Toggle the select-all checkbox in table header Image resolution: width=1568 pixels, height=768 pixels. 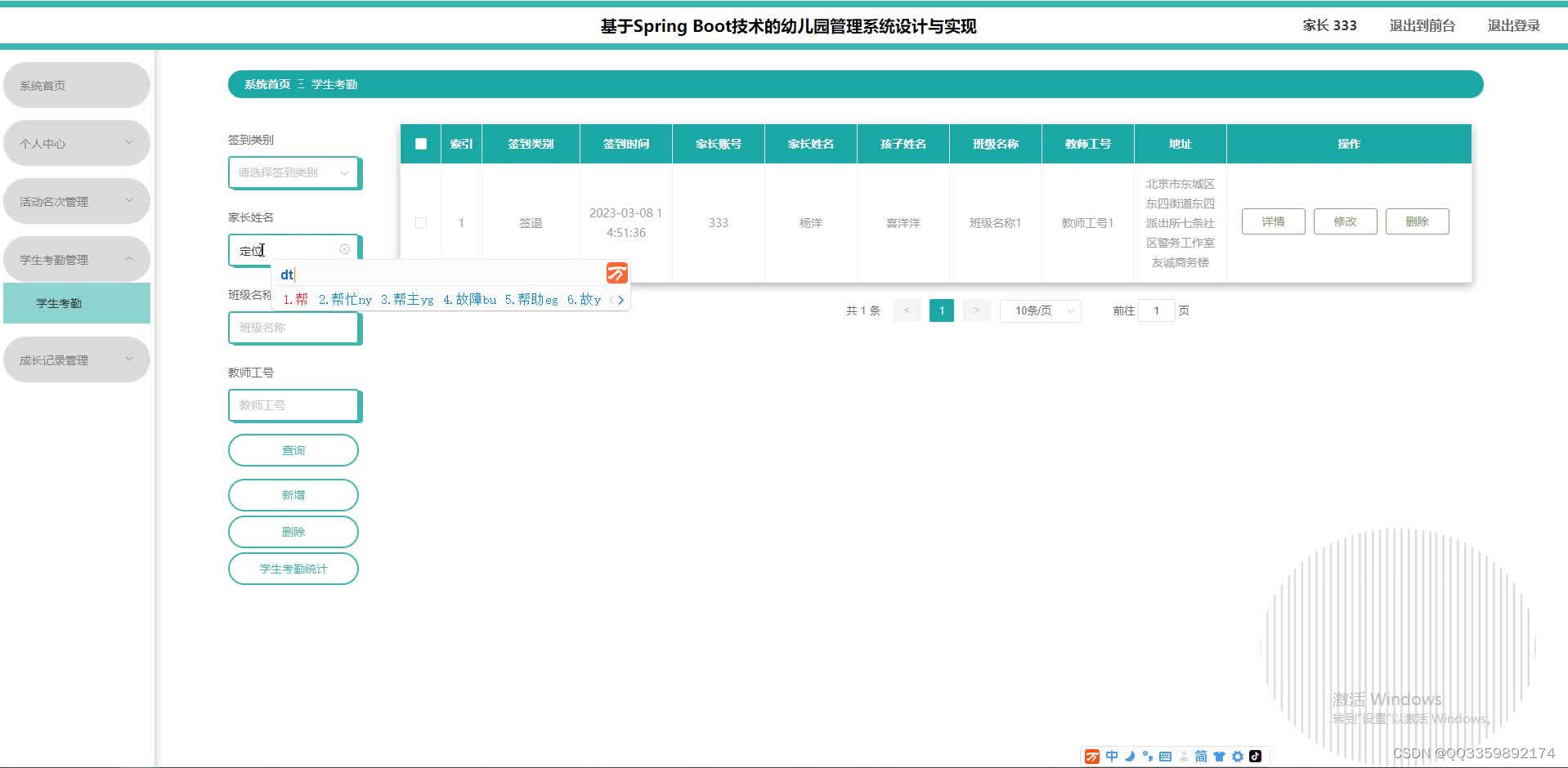click(421, 144)
